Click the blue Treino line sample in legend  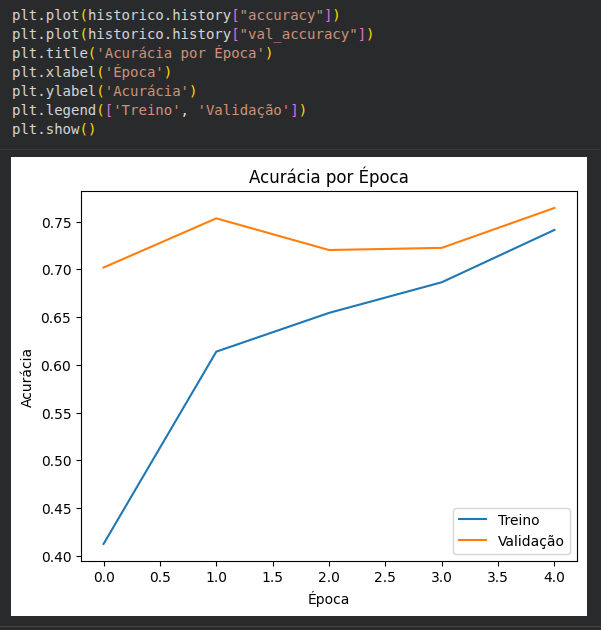[473, 520]
